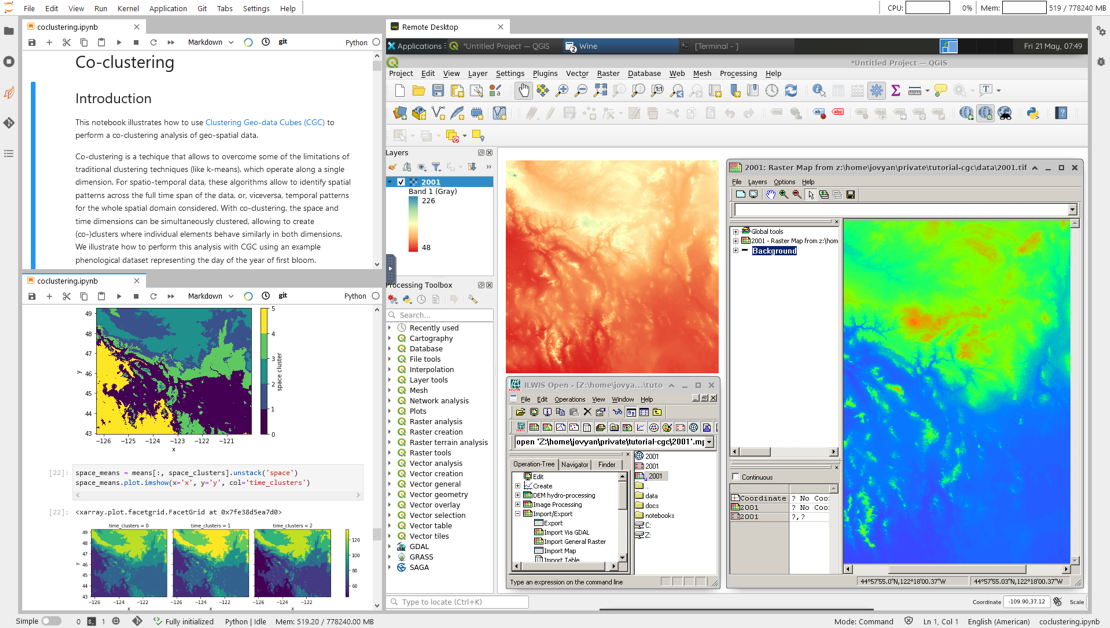1110x628 pixels.
Task: Enable the Continuous checkbox
Action: (737, 477)
